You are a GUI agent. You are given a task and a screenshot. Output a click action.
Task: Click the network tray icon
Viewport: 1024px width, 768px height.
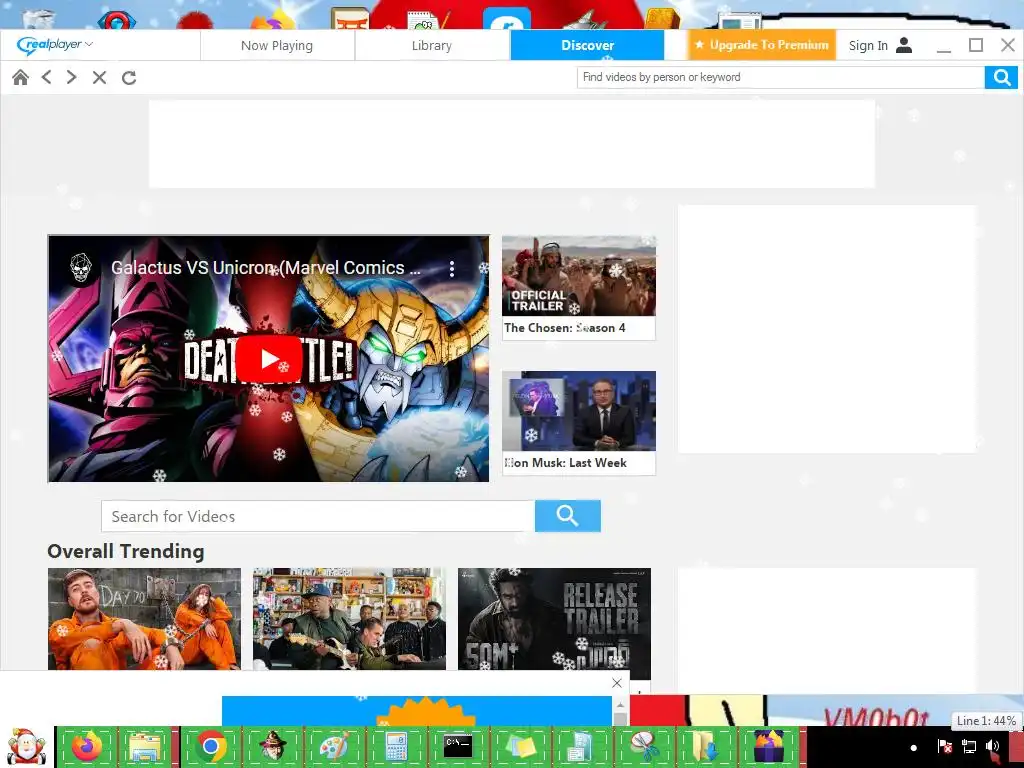click(968, 746)
